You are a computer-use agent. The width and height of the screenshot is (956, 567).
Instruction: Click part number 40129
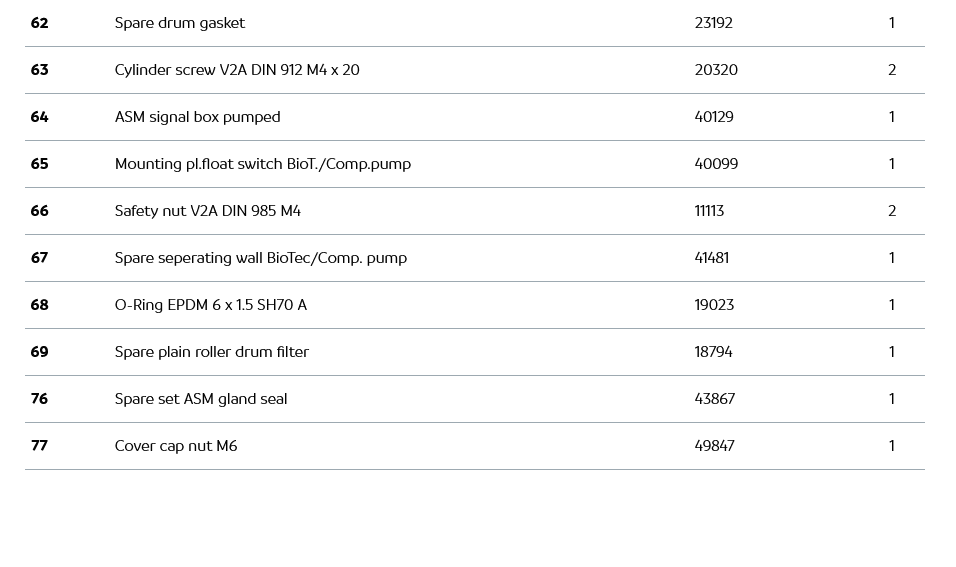[x=714, y=117]
